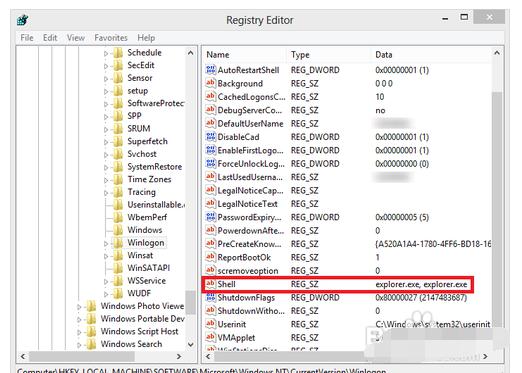Click the values pane scroll left arrow
Screen dimensions: 522x373
coord(208,356)
